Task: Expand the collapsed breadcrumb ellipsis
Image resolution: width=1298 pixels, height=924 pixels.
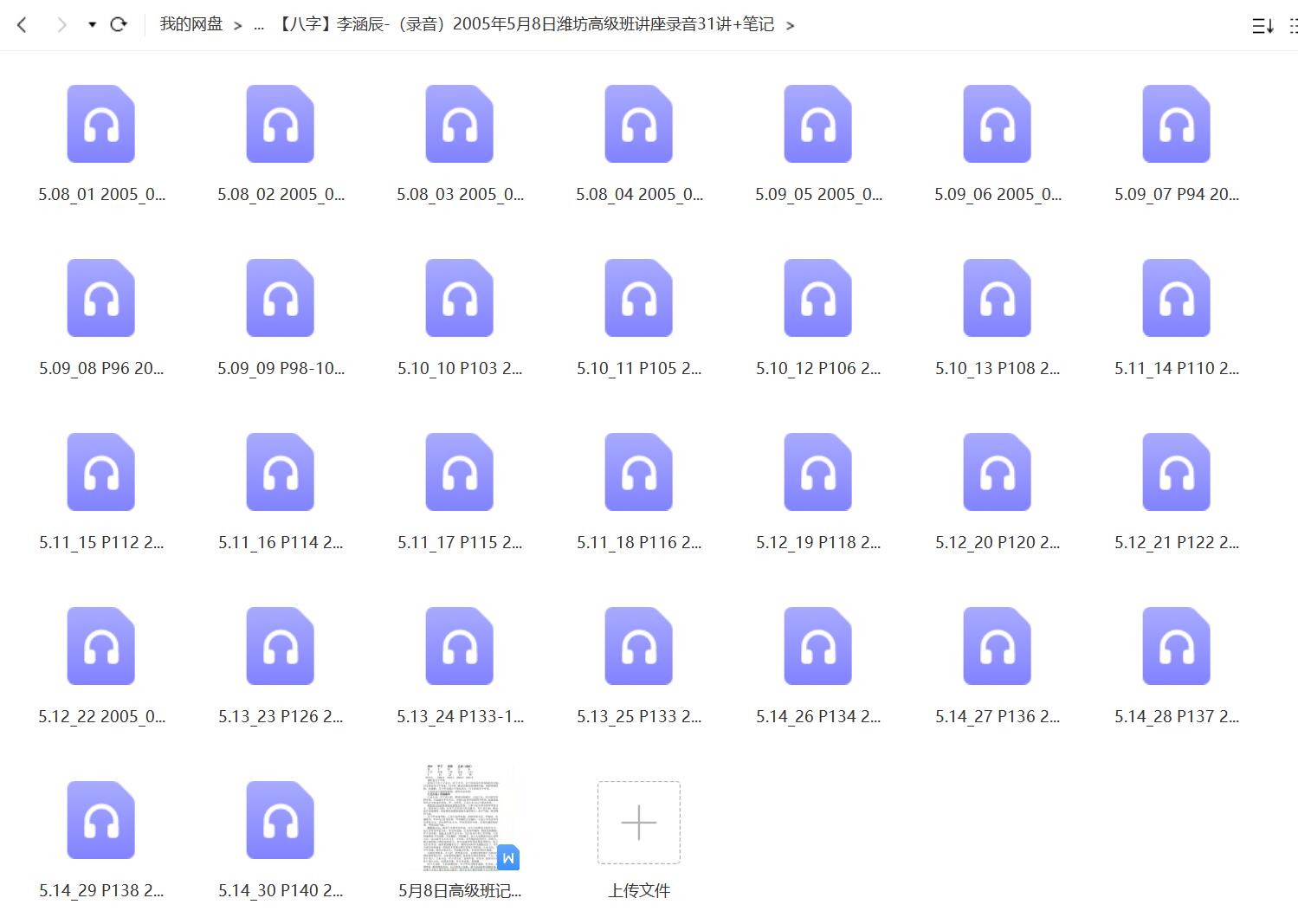Action: tap(259, 26)
